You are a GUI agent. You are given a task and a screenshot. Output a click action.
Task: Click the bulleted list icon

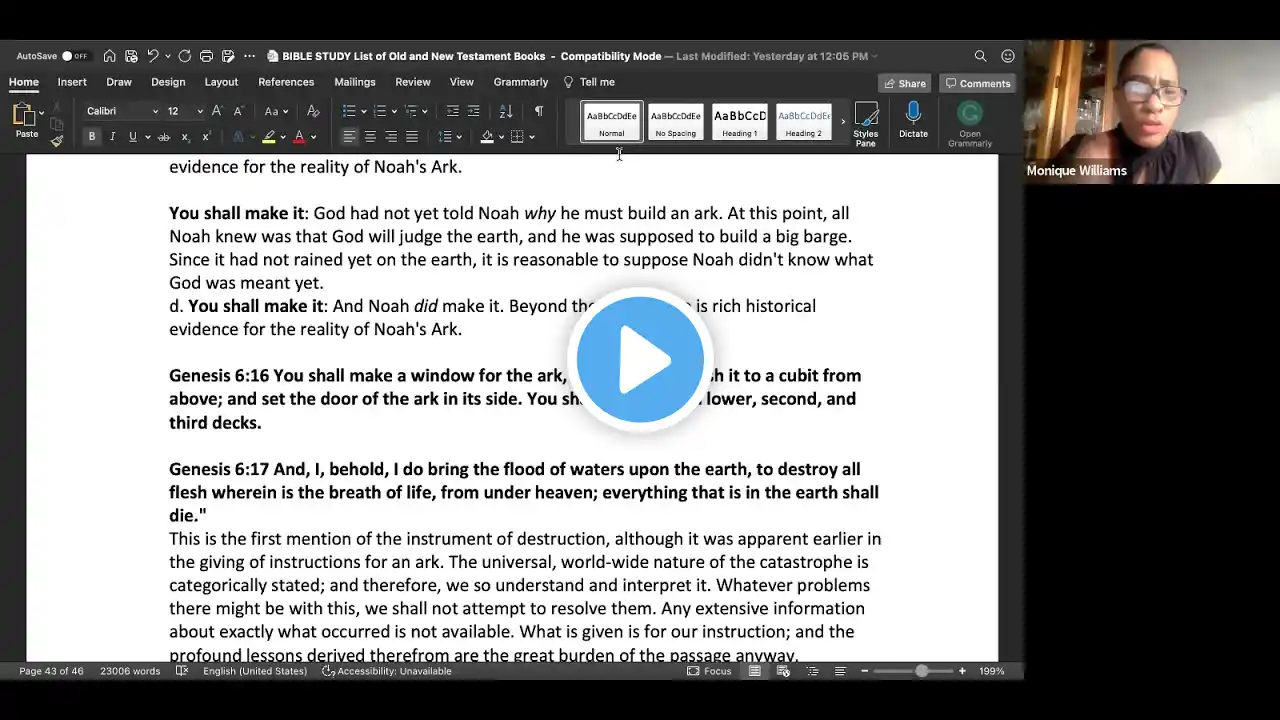click(349, 111)
